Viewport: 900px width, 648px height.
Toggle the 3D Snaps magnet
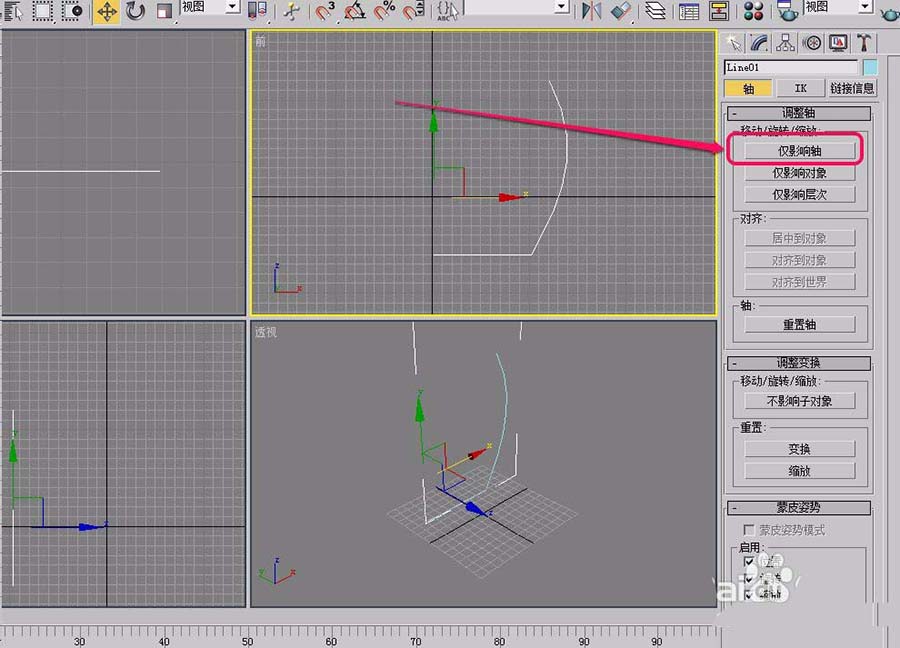(325, 10)
